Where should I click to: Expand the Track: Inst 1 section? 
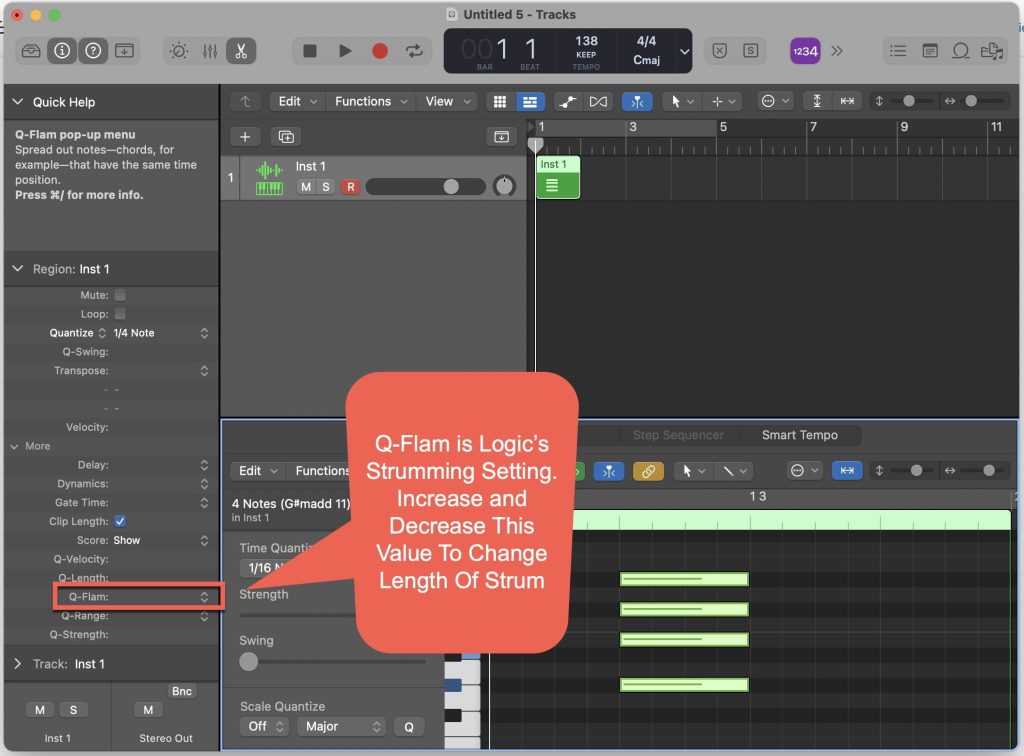(x=18, y=664)
